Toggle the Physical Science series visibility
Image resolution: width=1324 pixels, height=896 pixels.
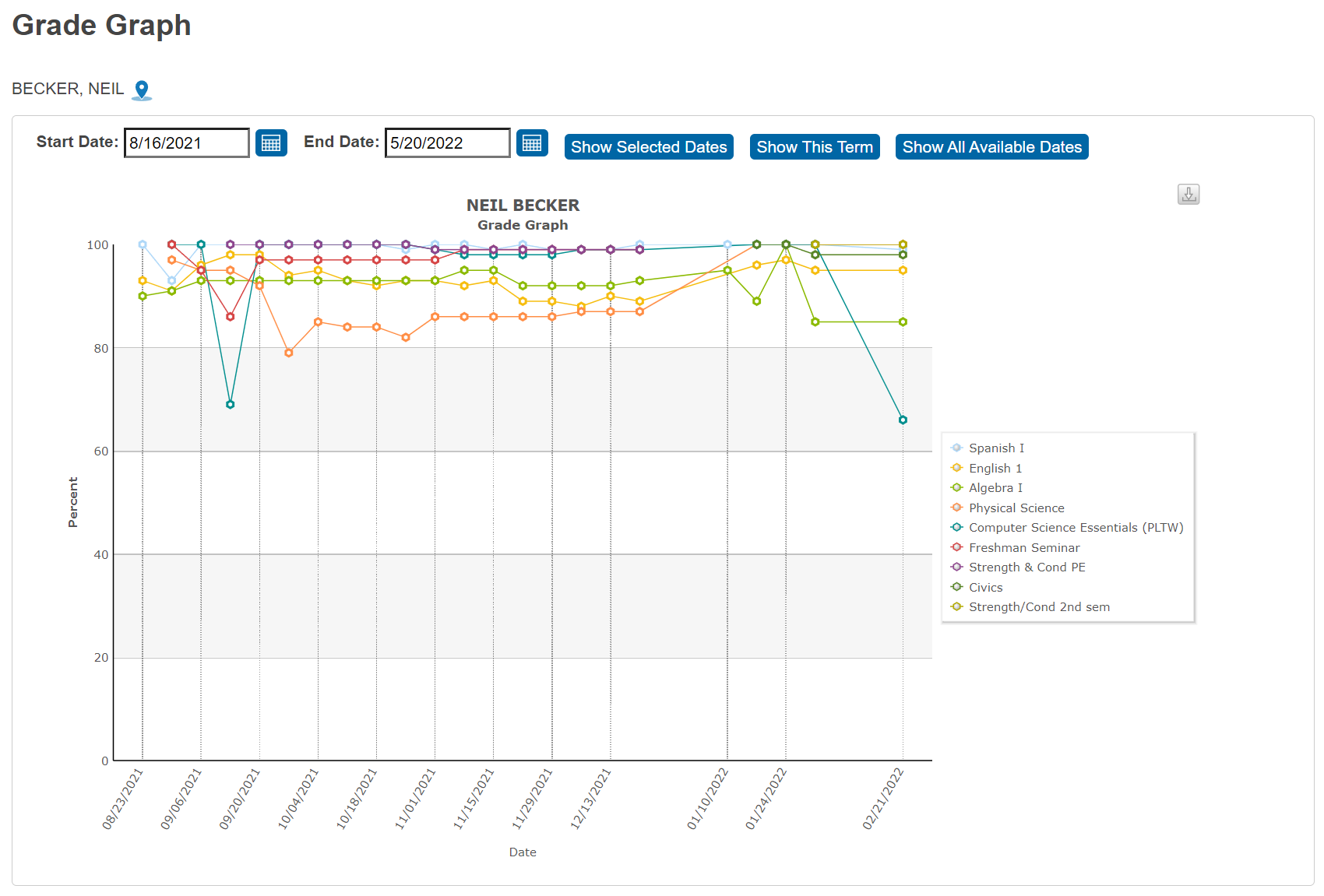click(x=955, y=508)
